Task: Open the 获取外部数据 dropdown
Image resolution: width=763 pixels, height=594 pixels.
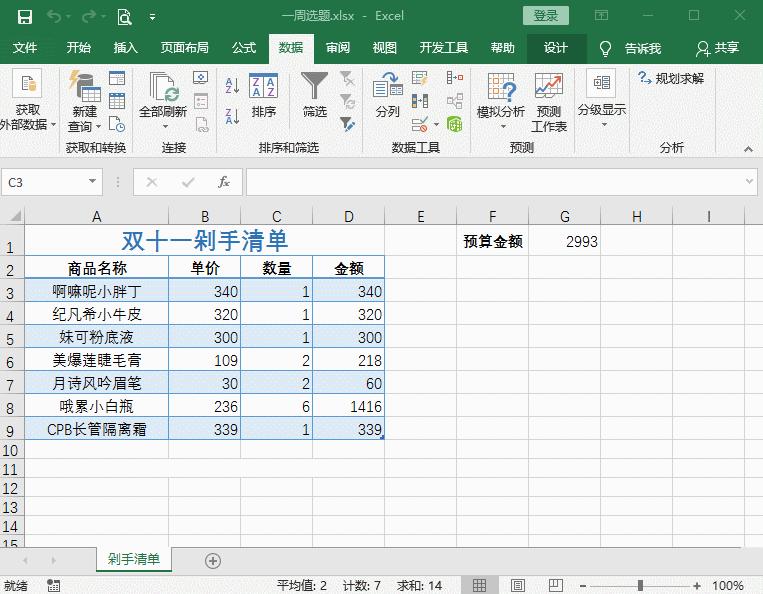Action: (28, 101)
